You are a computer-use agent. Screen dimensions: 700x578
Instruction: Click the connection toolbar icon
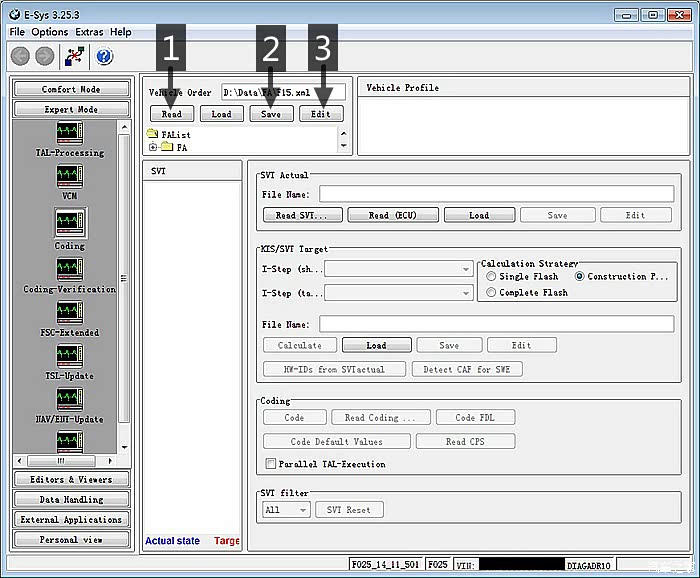75,56
